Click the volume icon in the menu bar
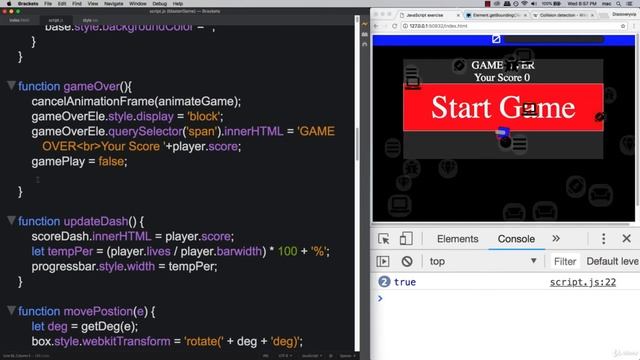640x360 pixels. [534, 4]
